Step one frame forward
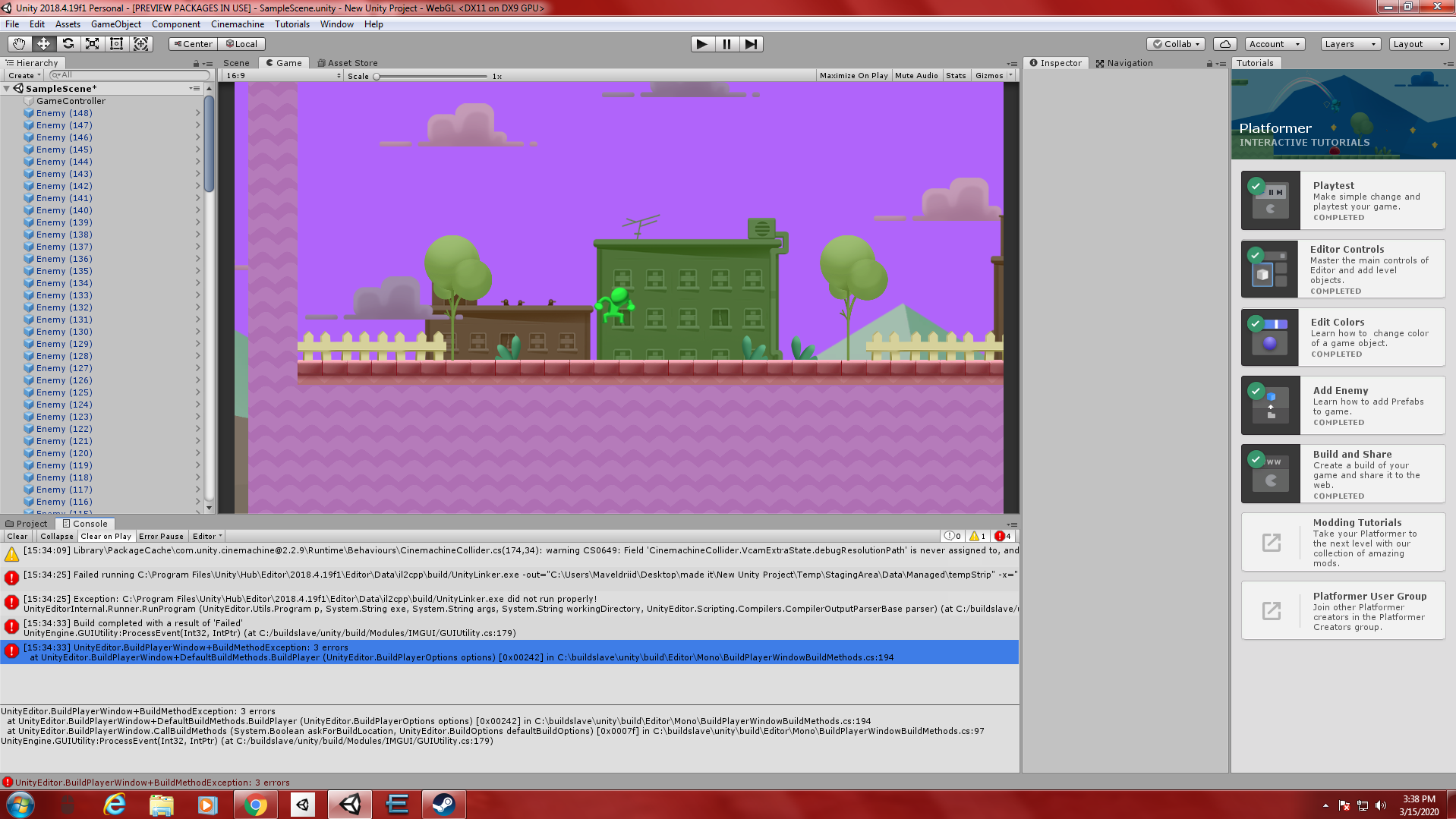1456x819 pixels. click(751, 44)
